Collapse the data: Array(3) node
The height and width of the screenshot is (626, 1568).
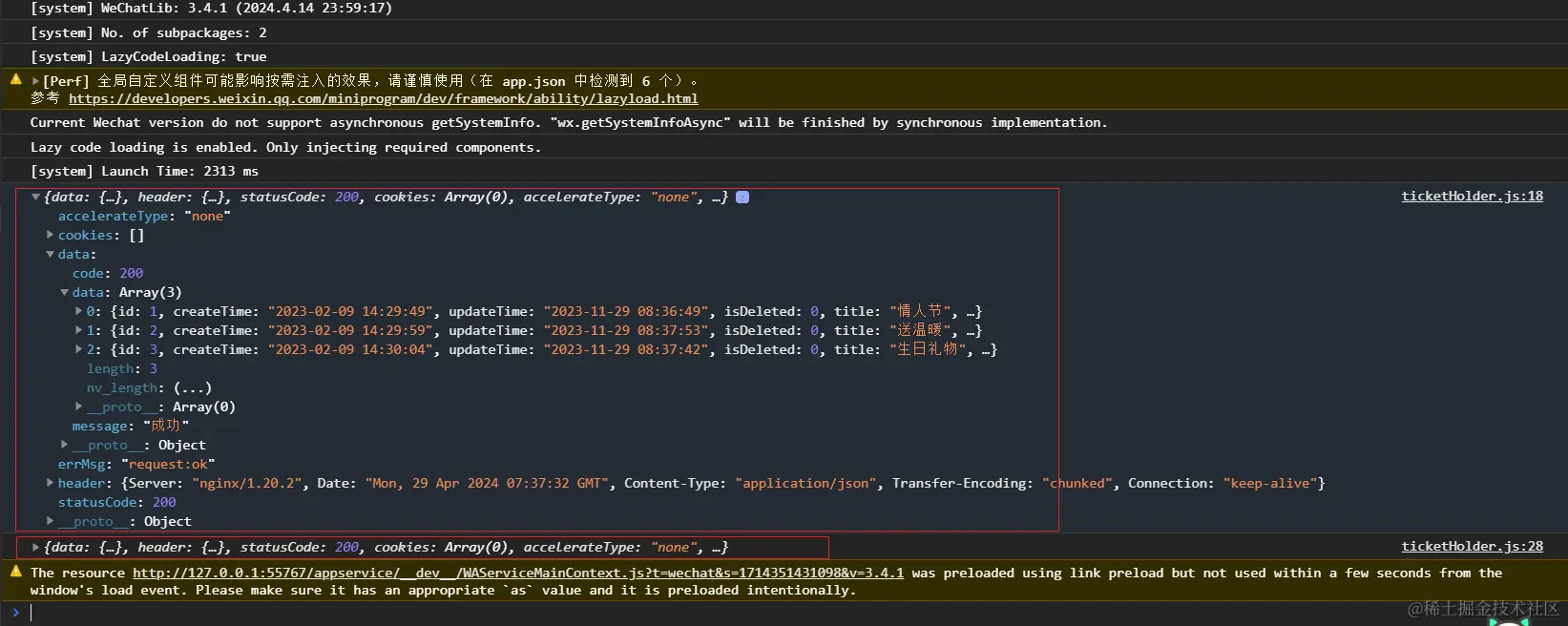tap(65, 292)
